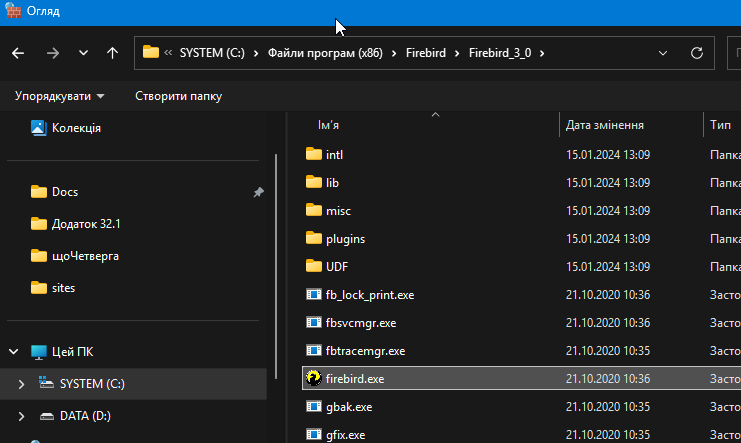Navigate to SYSTEM (C:) breadcrumb
Viewport: 741px width, 443px height.
212,53
